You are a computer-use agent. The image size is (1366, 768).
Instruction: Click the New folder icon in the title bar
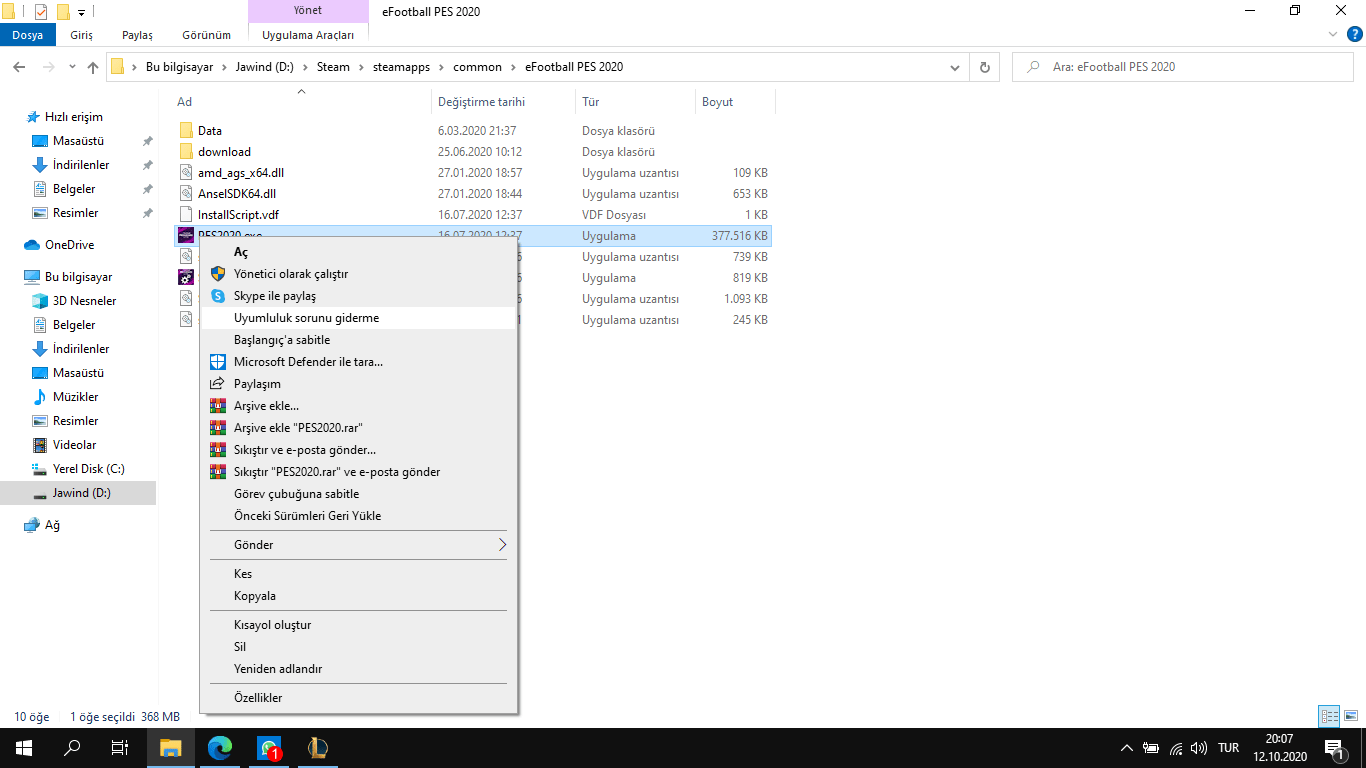point(63,12)
